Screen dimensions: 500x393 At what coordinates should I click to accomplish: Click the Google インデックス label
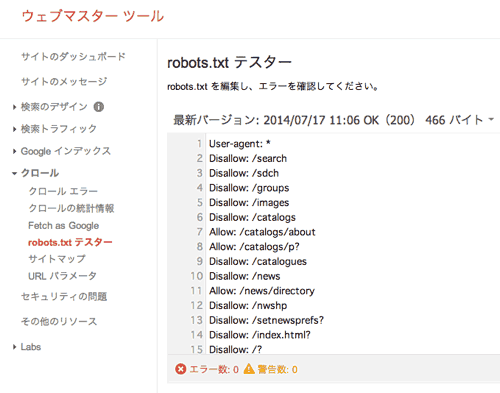click(66, 151)
